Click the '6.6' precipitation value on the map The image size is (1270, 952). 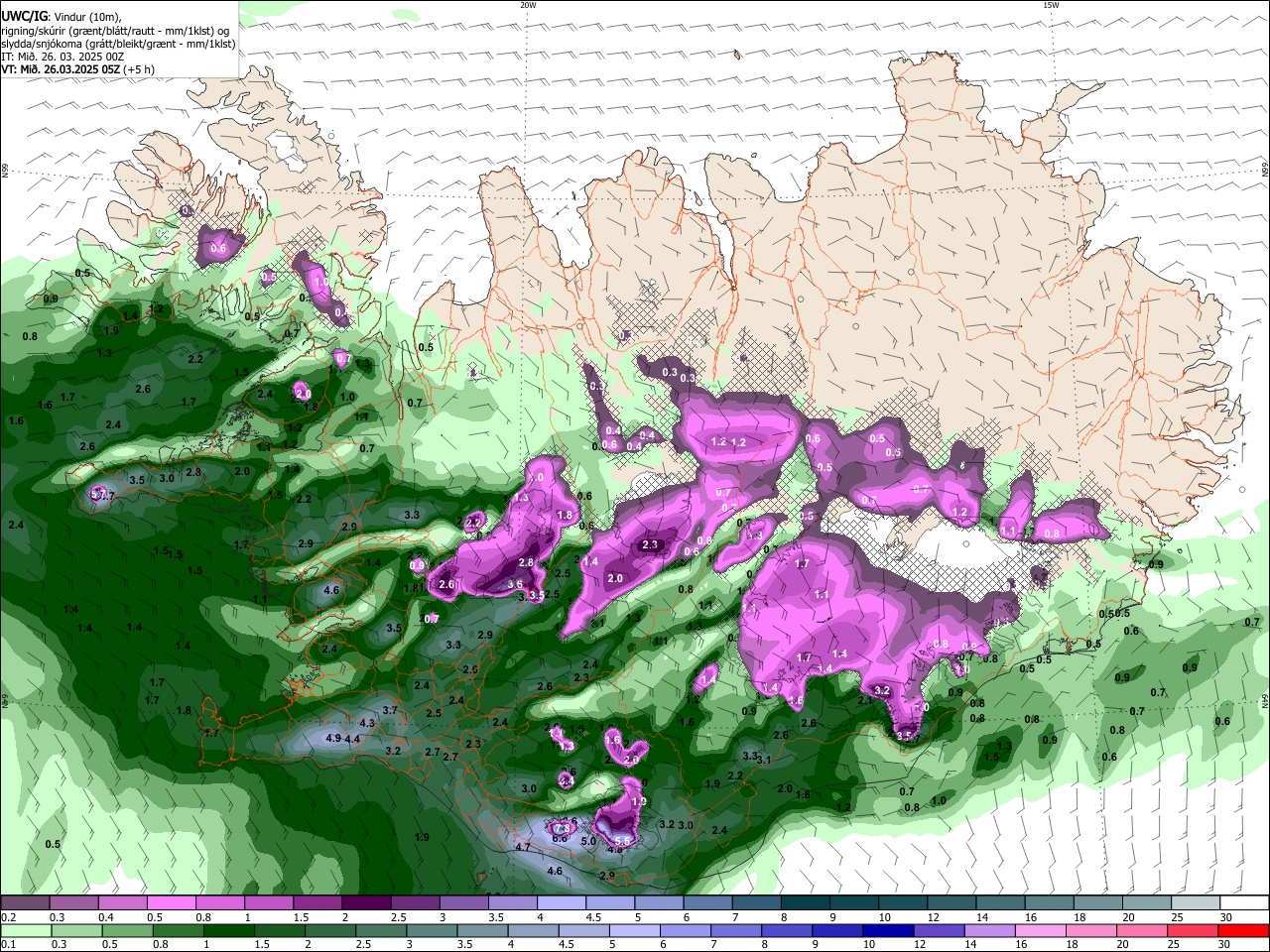560,839
